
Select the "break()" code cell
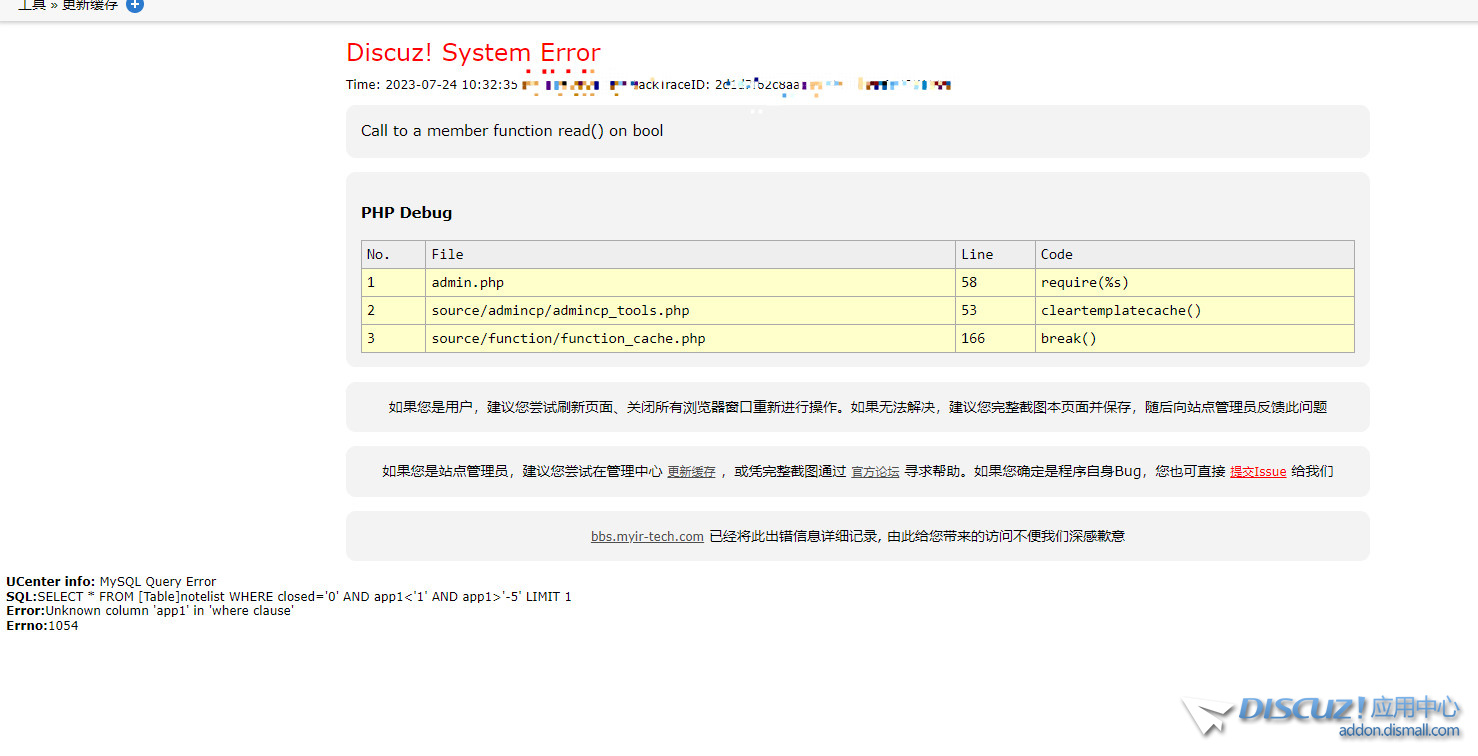pyautogui.click(x=1195, y=339)
